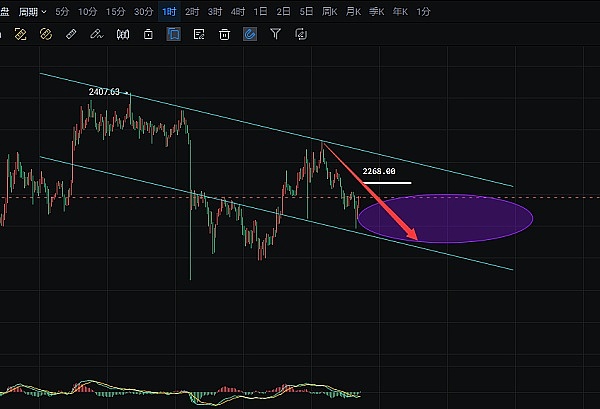Switch to the 5分 timeframe
Viewport: 600px width, 409px height.
63,11
